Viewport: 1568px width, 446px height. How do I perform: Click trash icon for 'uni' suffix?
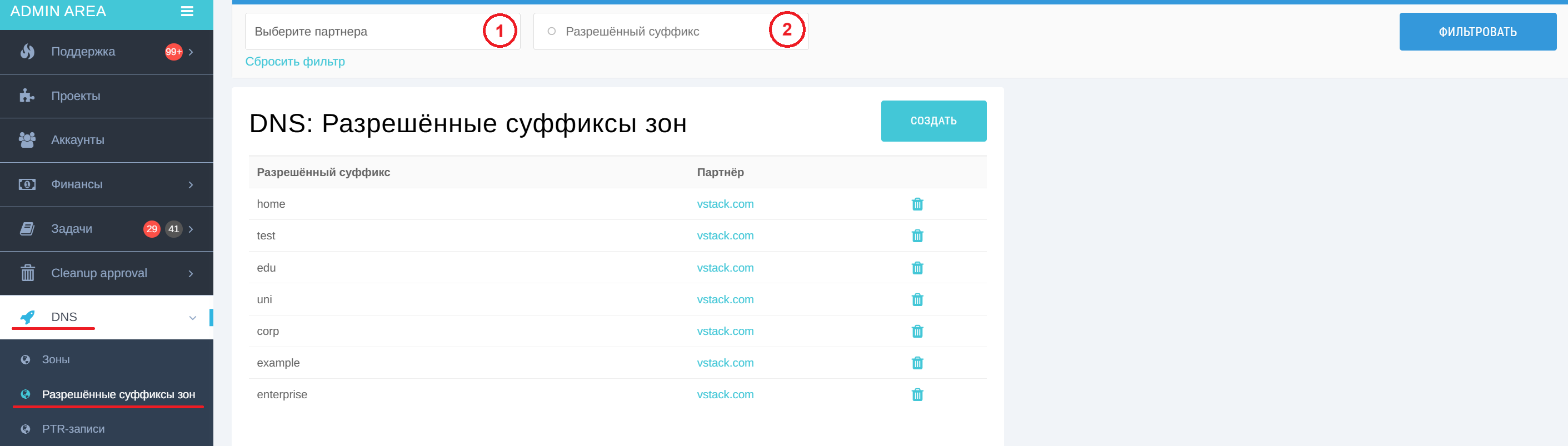(x=917, y=300)
